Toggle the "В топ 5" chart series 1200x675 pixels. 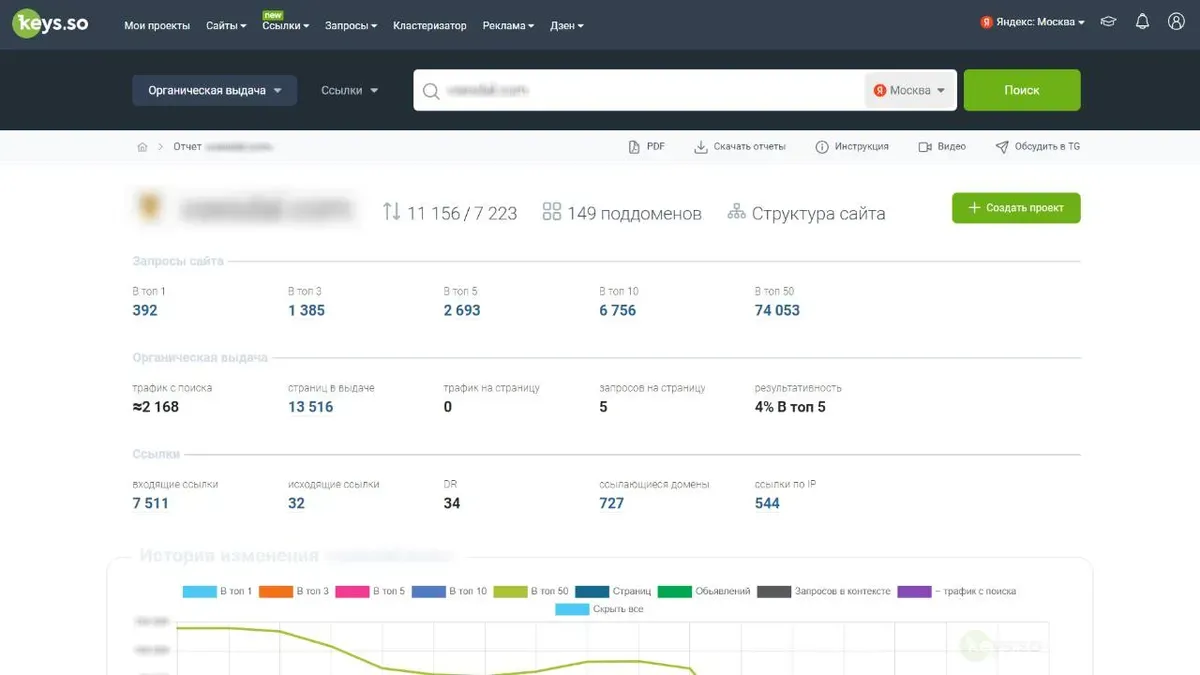[x=370, y=591]
